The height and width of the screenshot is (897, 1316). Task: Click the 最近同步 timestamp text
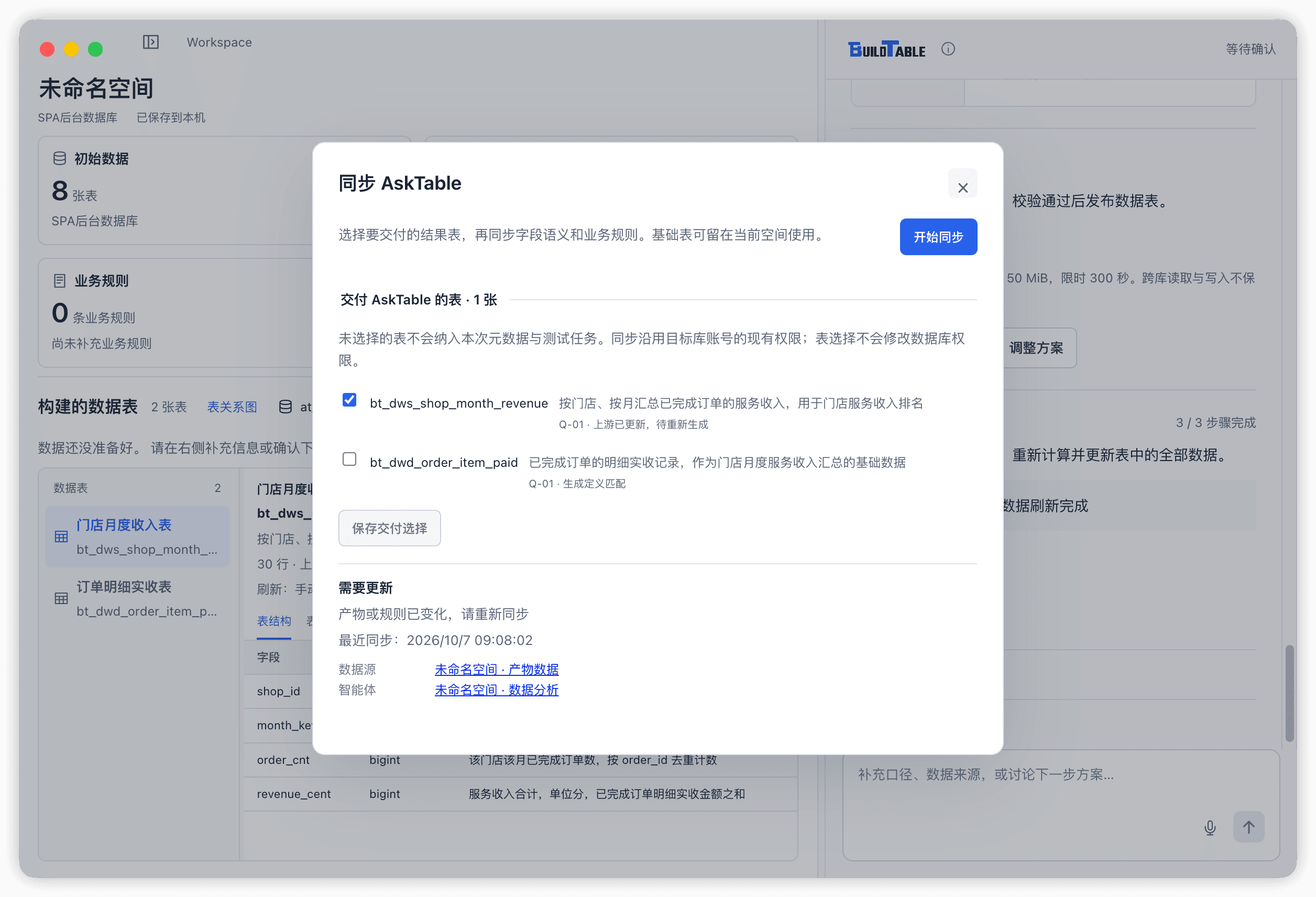point(435,640)
